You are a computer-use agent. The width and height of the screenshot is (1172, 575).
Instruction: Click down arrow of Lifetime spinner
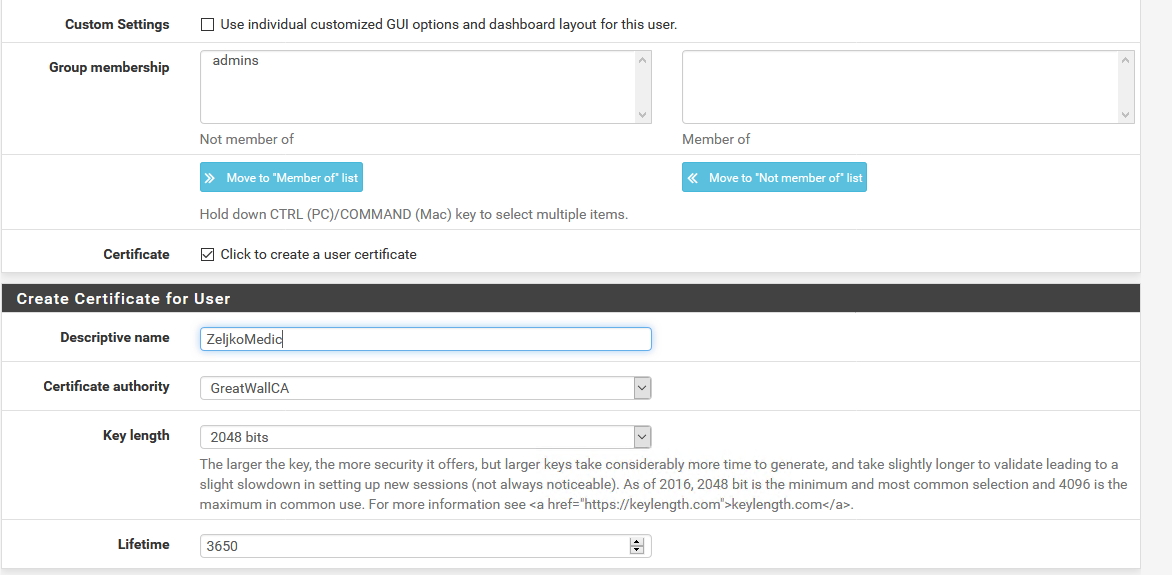tap(636, 550)
